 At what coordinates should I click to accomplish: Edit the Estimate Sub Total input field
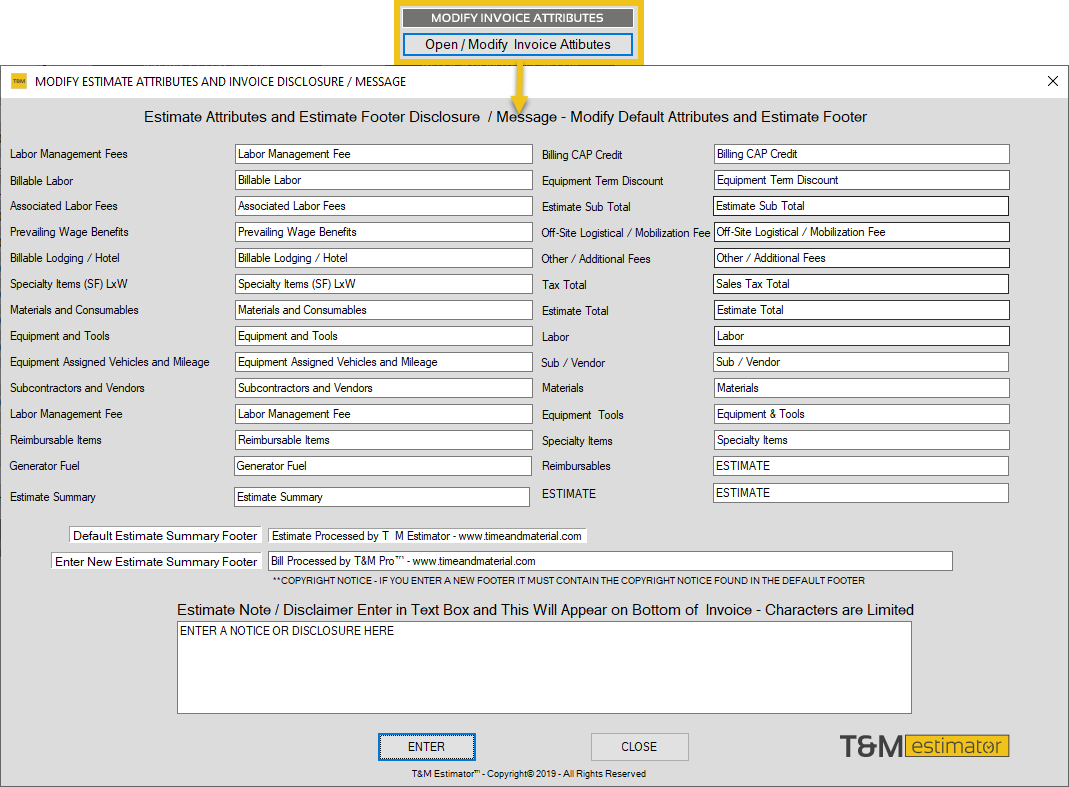tap(862, 206)
